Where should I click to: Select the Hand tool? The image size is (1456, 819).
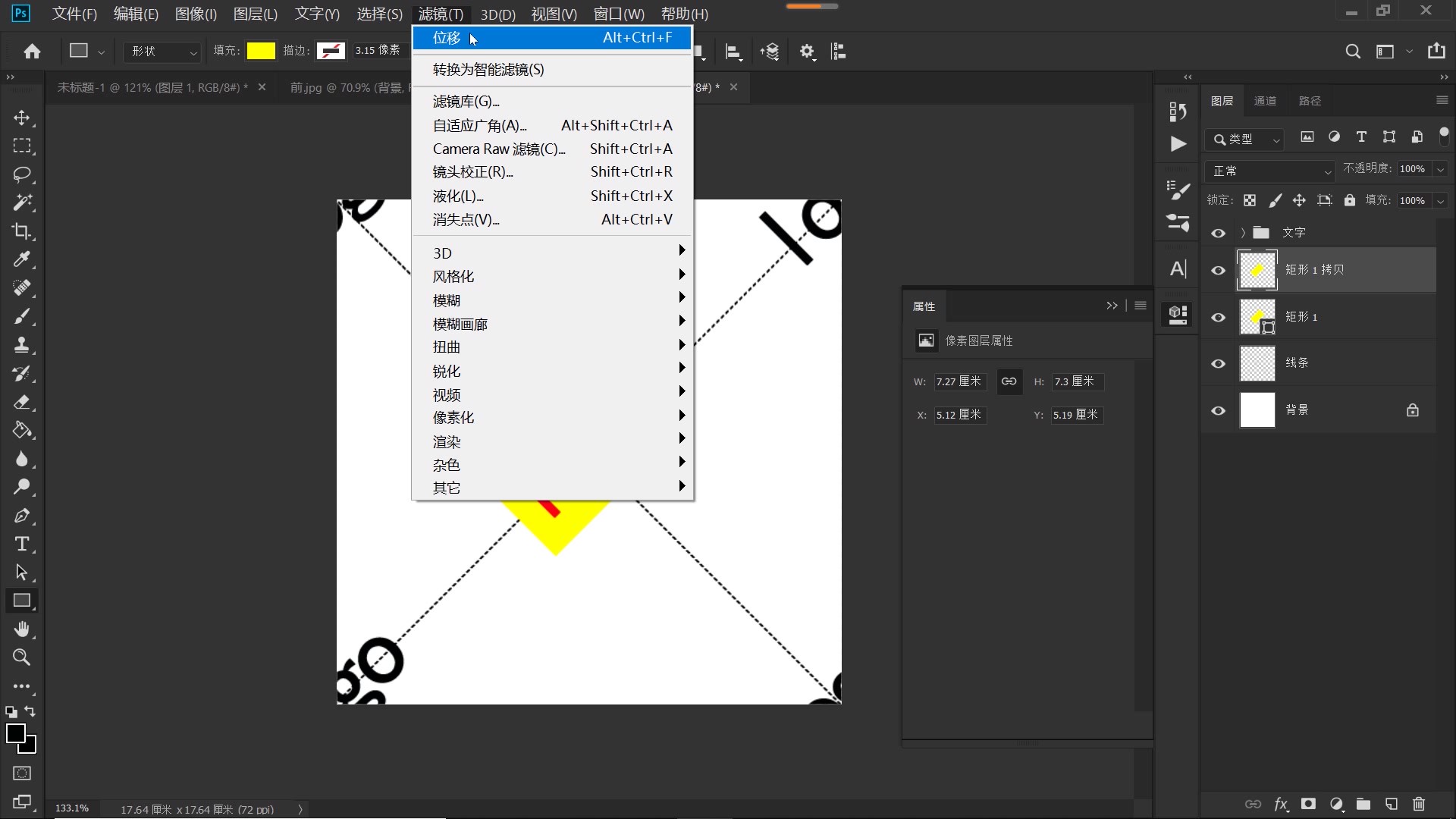[x=23, y=629]
